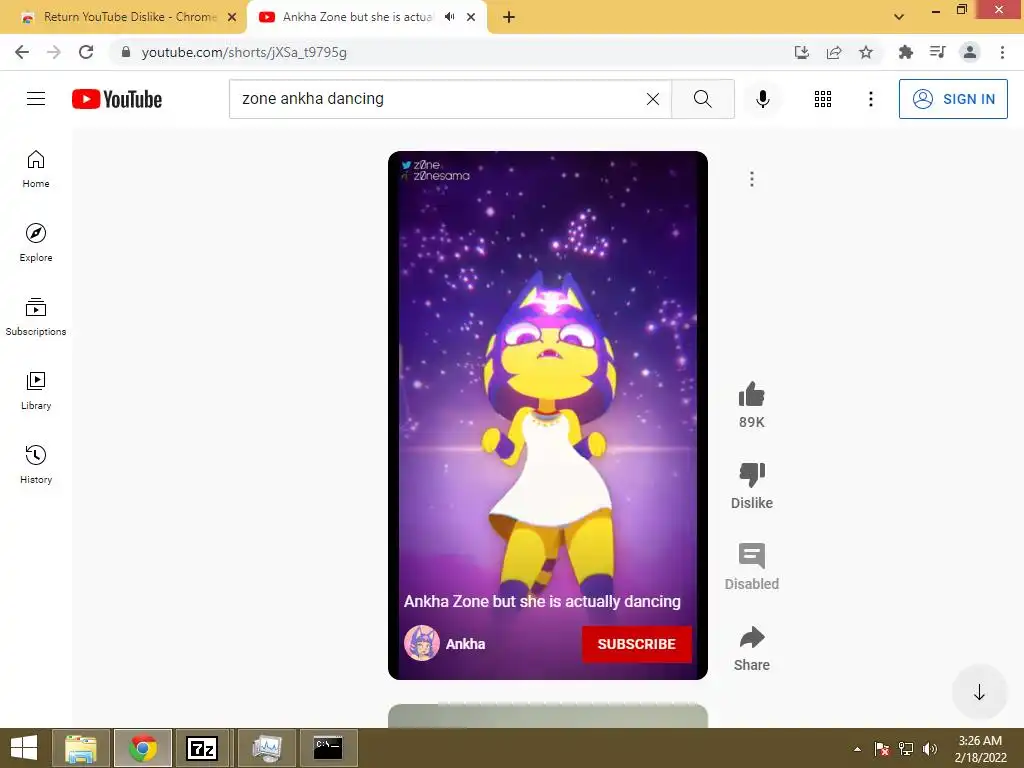Open volume control in system tray
The height and width of the screenshot is (768, 1024).
click(x=929, y=749)
